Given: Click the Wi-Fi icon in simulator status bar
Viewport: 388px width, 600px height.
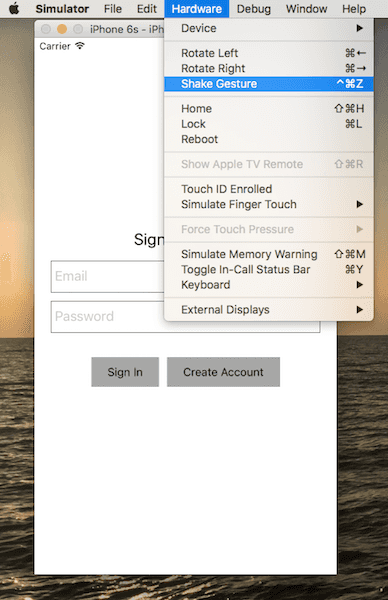Looking at the screenshot, I should click(x=80, y=46).
